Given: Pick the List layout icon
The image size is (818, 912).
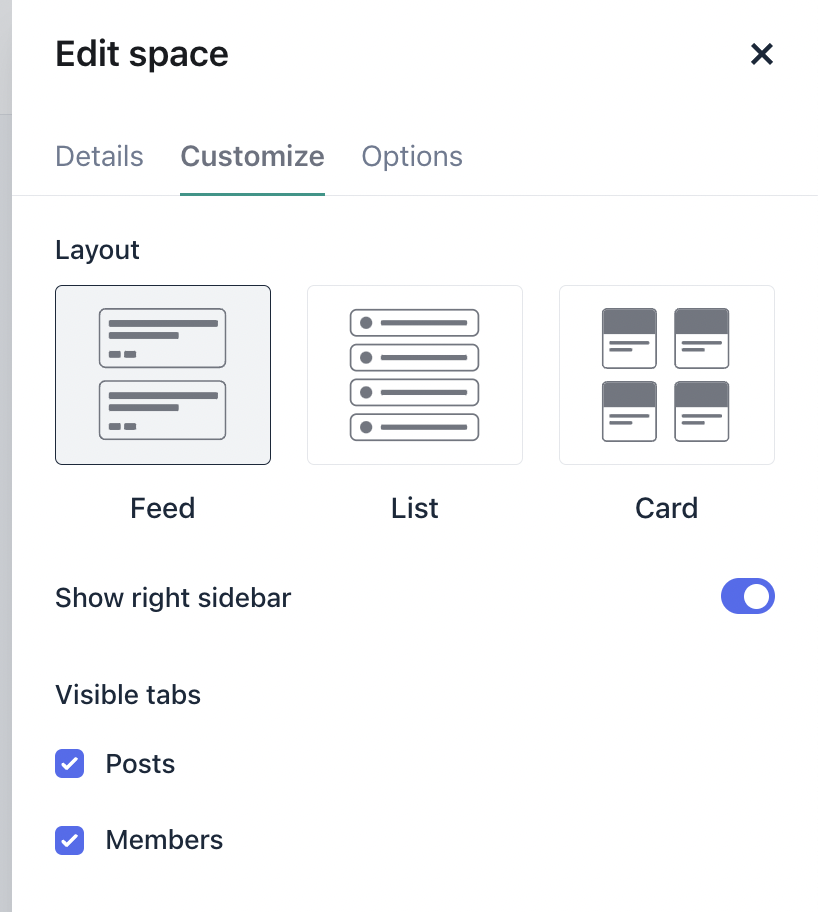Looking at the screenshot, I should point(415,375).
